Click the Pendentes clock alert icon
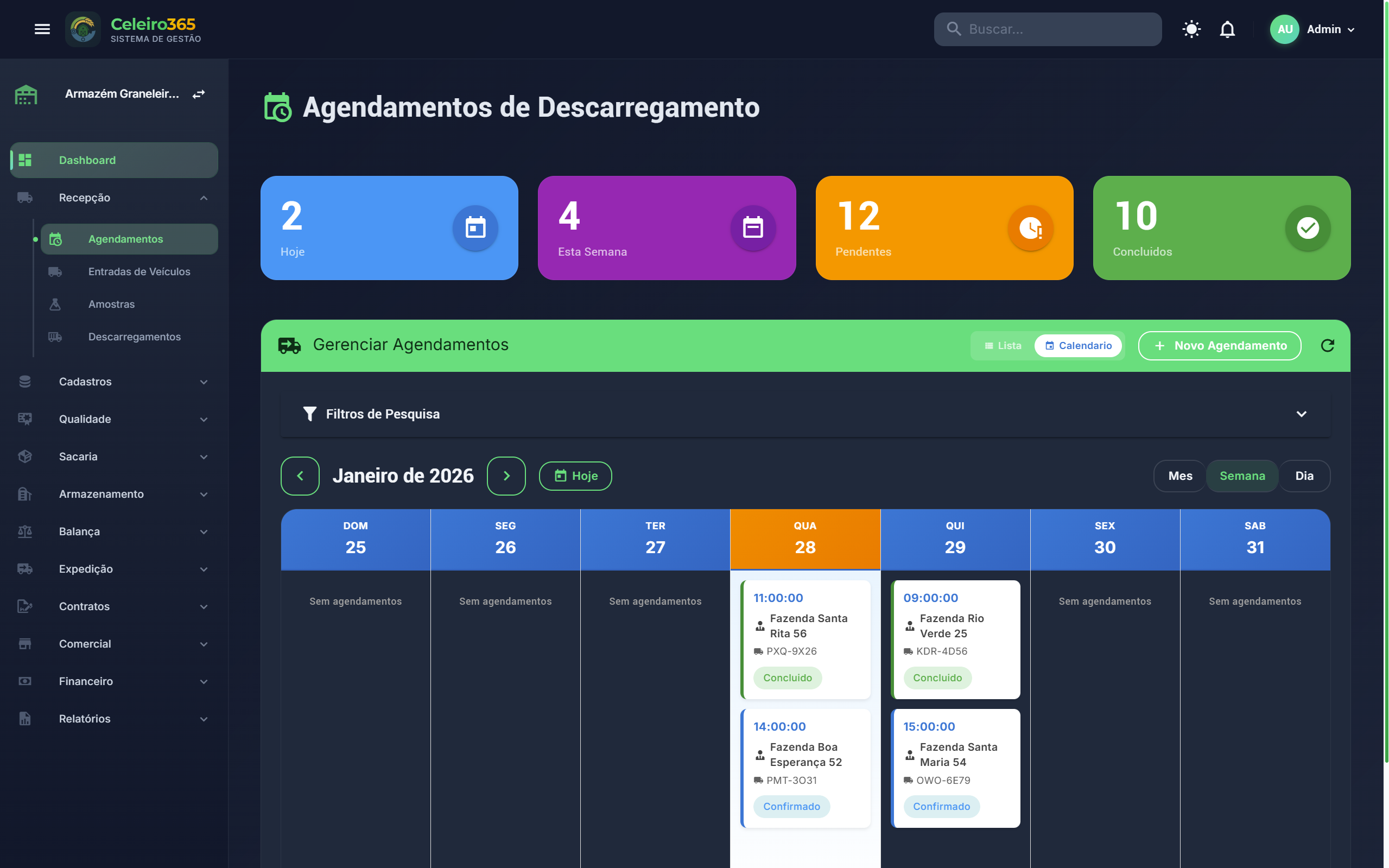This screenshot has height=868, width=1389. 1030,228
